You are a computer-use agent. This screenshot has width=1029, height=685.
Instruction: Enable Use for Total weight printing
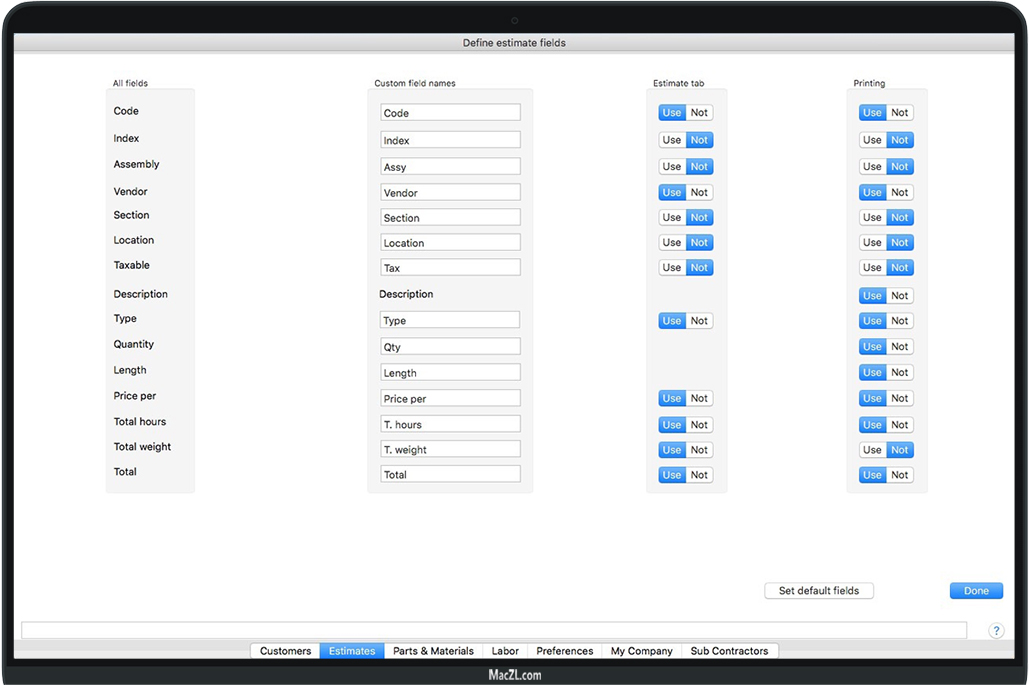(872, 450)
